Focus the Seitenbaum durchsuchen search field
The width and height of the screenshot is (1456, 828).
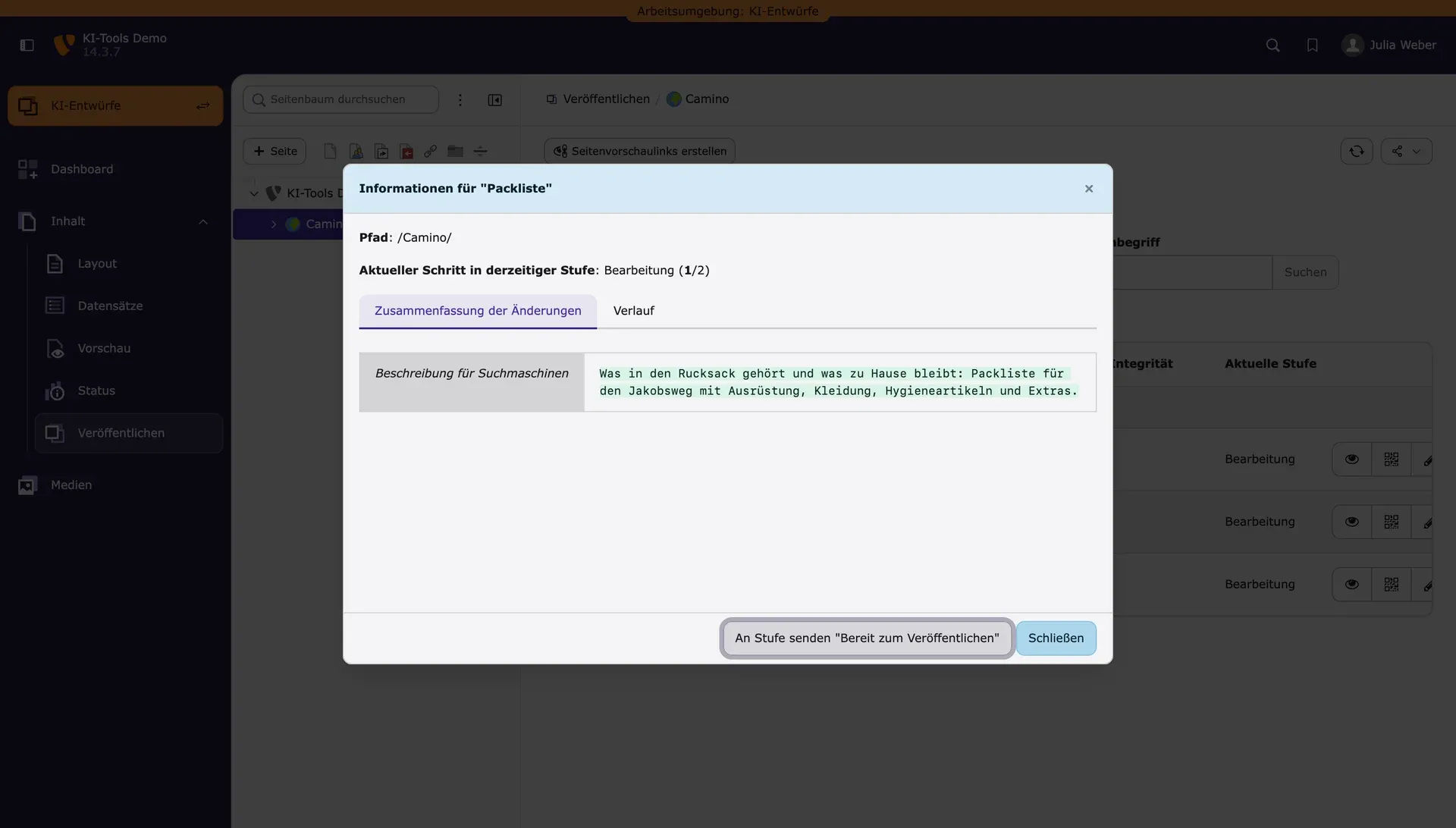[340, 99]
